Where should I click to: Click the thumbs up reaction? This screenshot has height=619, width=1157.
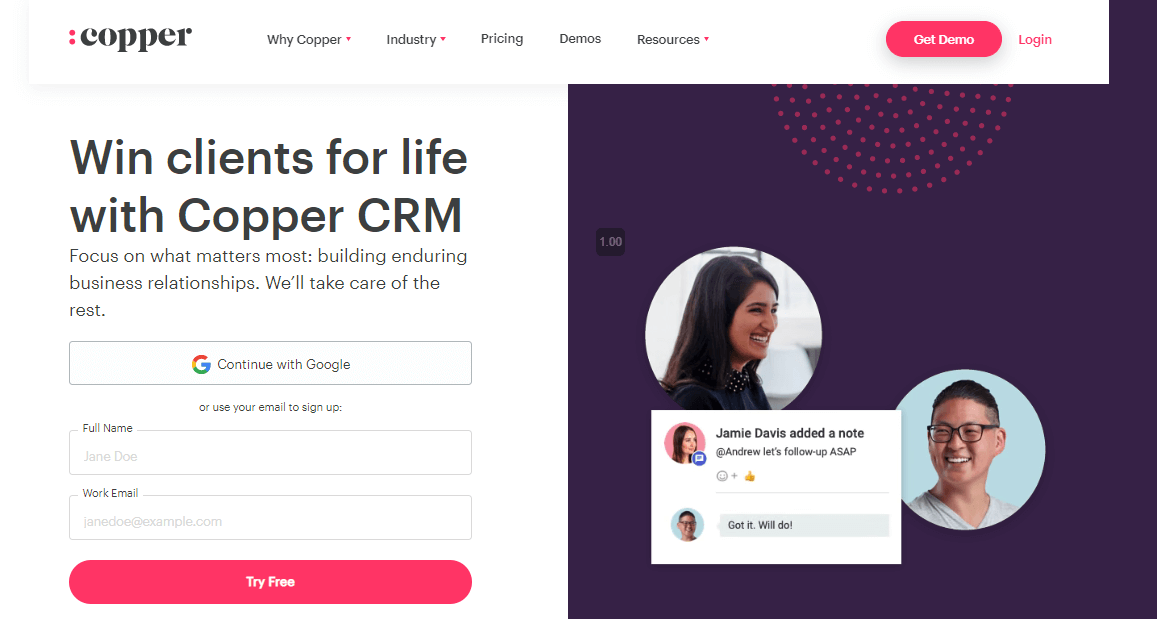[x=750, y=477]
